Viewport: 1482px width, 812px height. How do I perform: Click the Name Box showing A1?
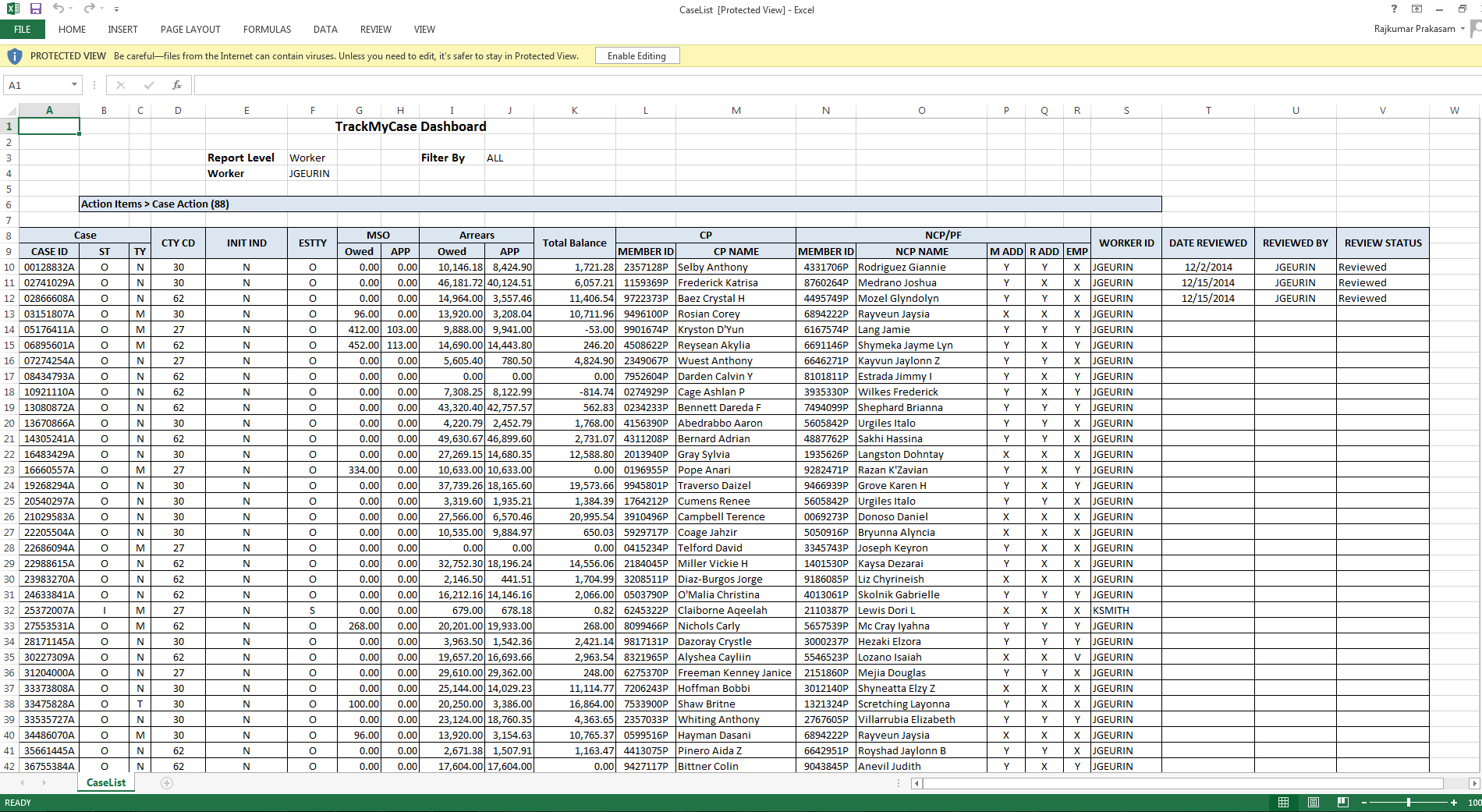[37, 85]
